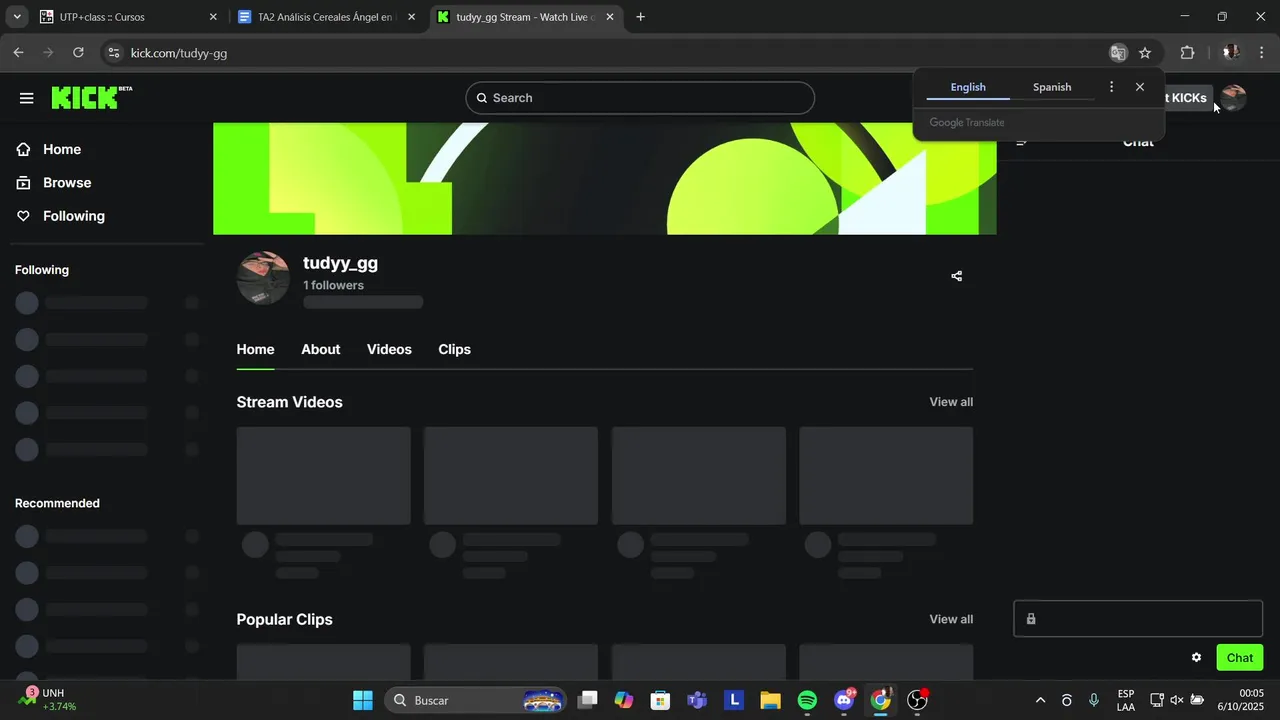Open the tab search dropdown arrow
Screen dimensions: 1280x720
coord(17,17)
